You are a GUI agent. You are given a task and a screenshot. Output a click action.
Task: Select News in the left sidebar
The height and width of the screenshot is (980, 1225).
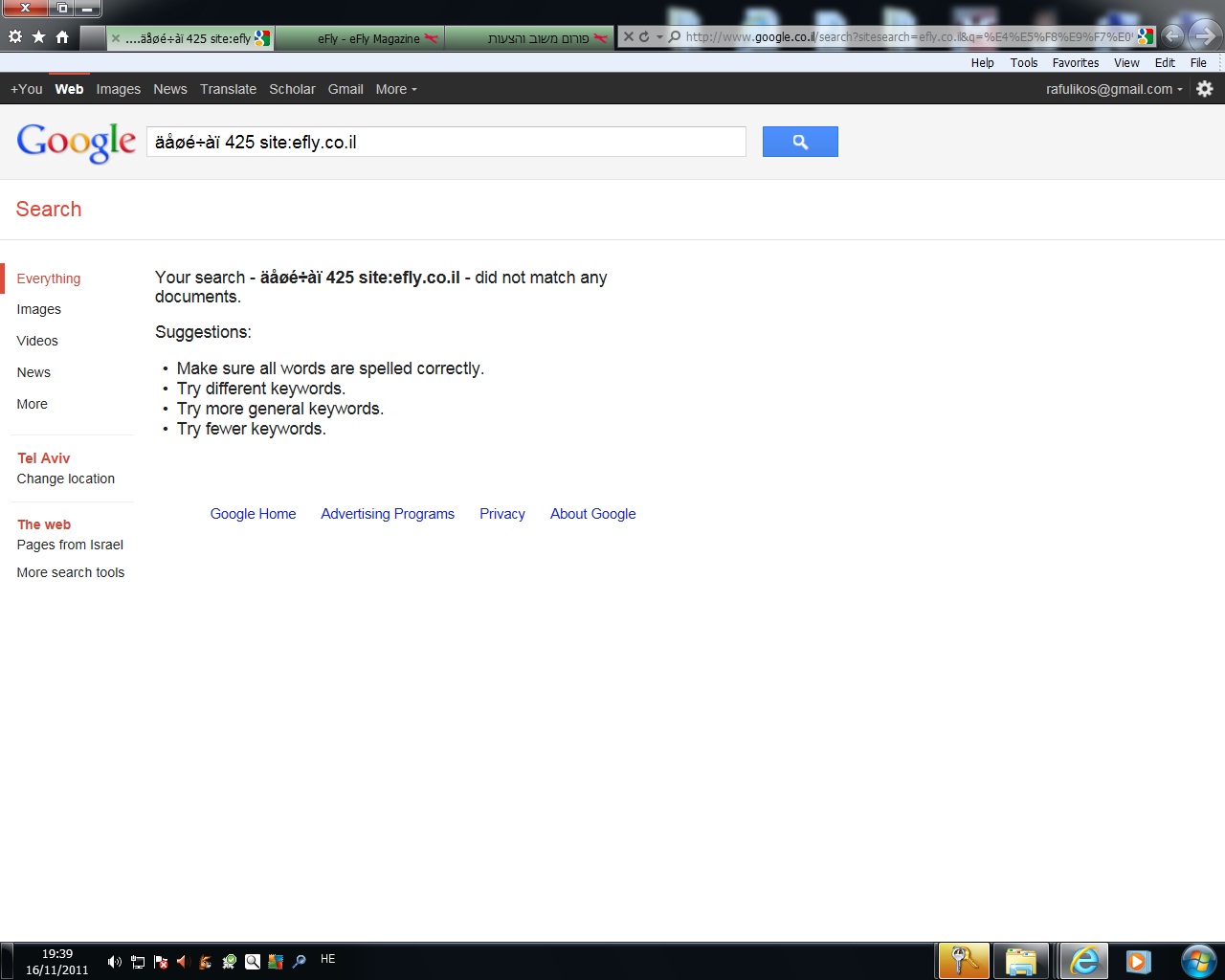(33, 372)
